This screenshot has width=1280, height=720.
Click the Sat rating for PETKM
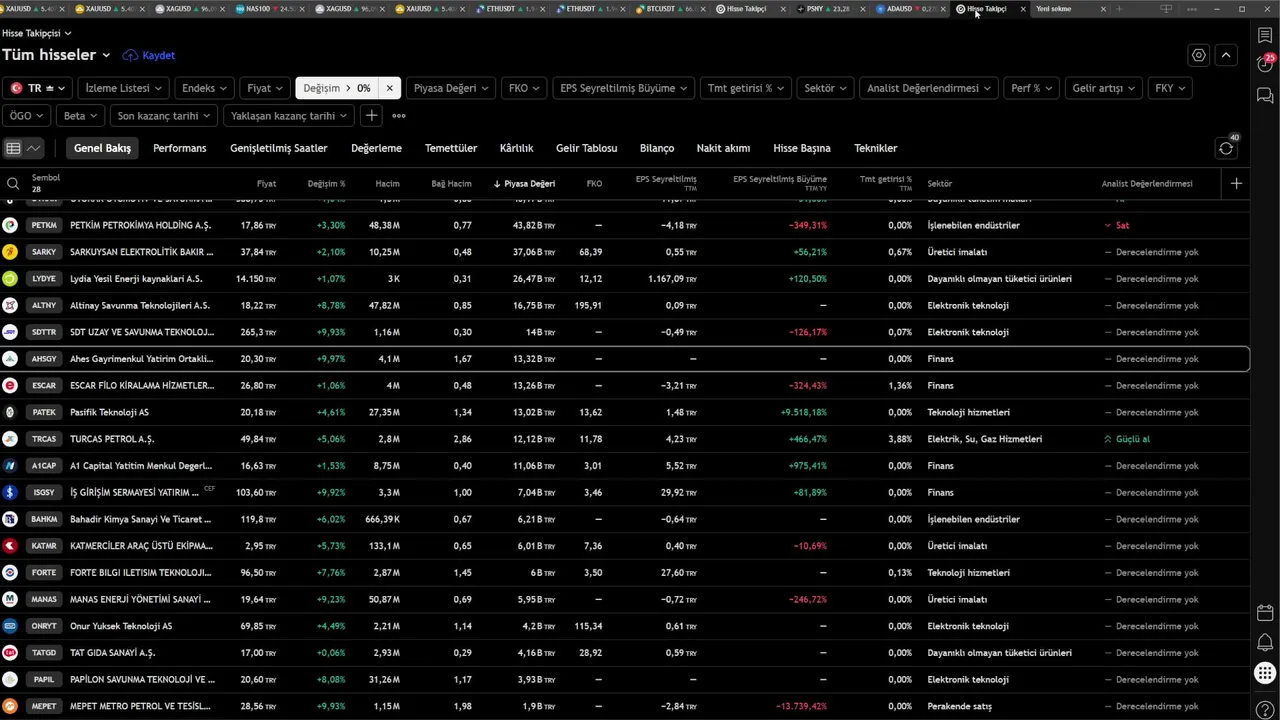click(x=1116, y=225)
